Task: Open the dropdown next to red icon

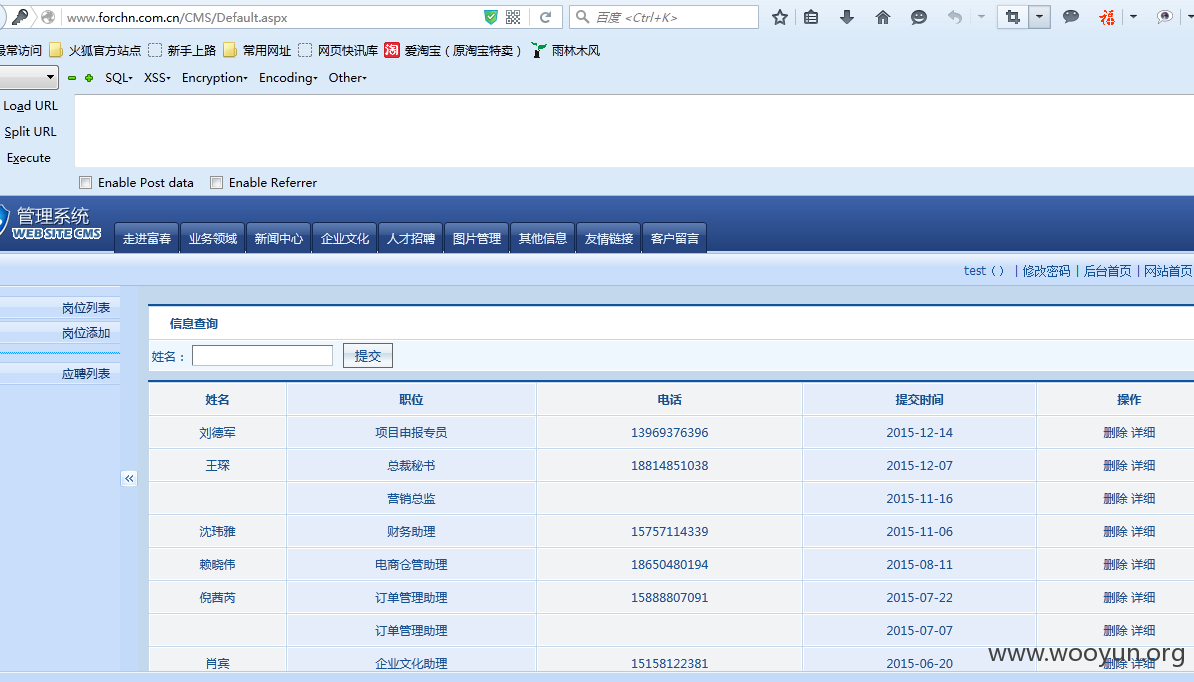Action: [1133, 17]
